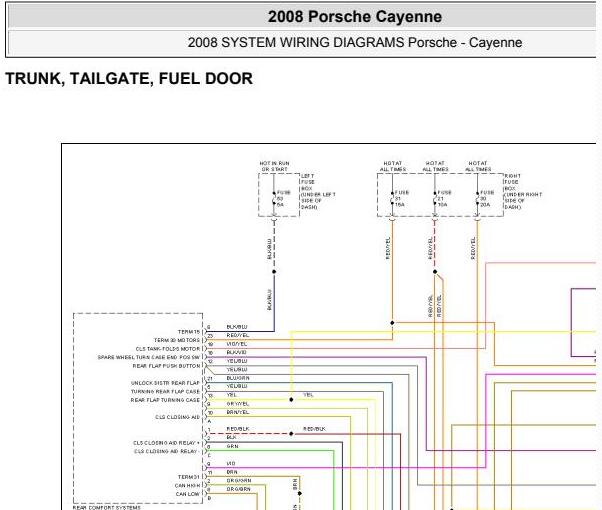The height and width of the screenshot is (510, 602).
Task: Click the "GRN" wire label
Action: point(232,446)
